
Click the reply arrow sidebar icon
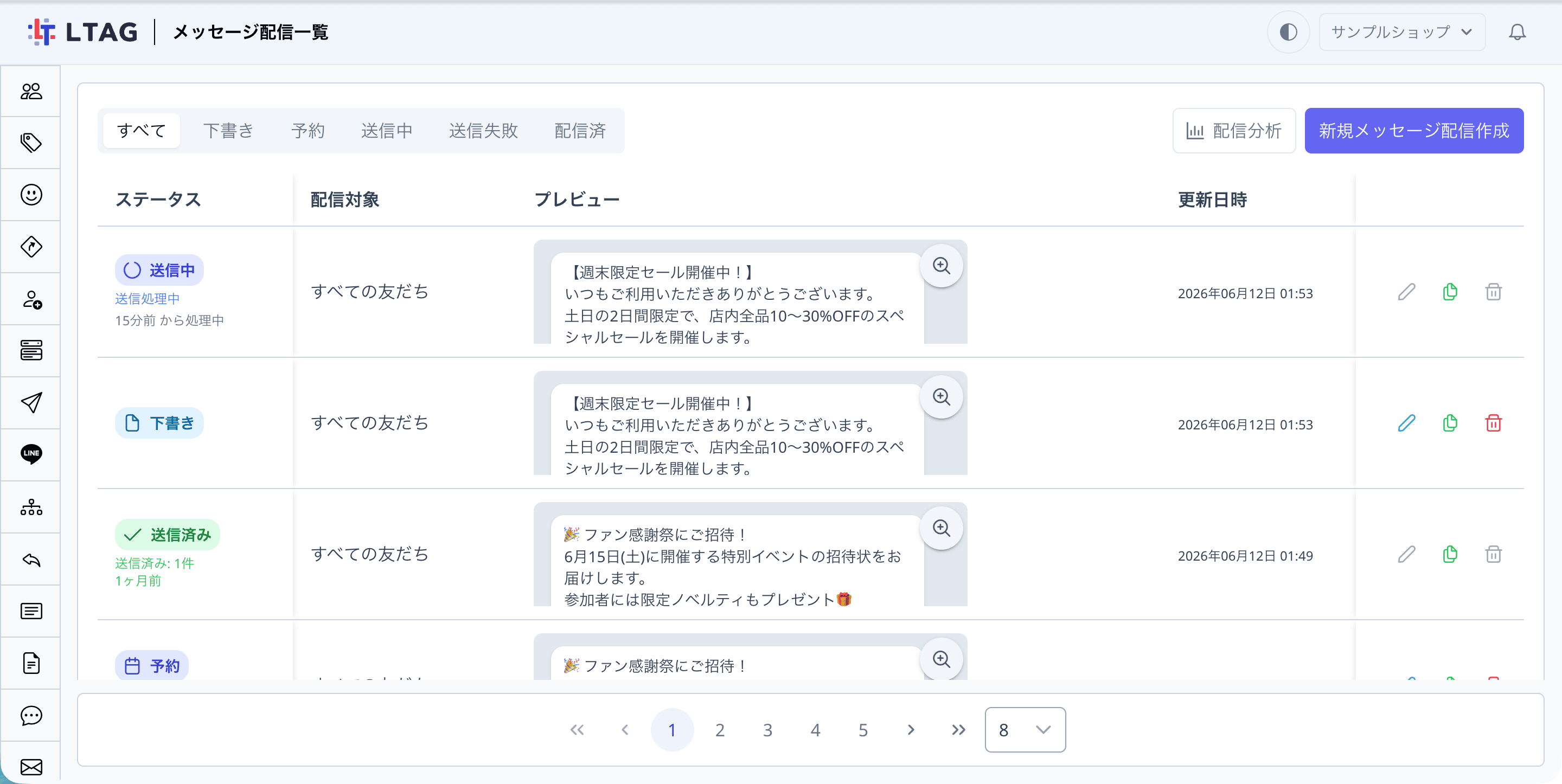31,559
